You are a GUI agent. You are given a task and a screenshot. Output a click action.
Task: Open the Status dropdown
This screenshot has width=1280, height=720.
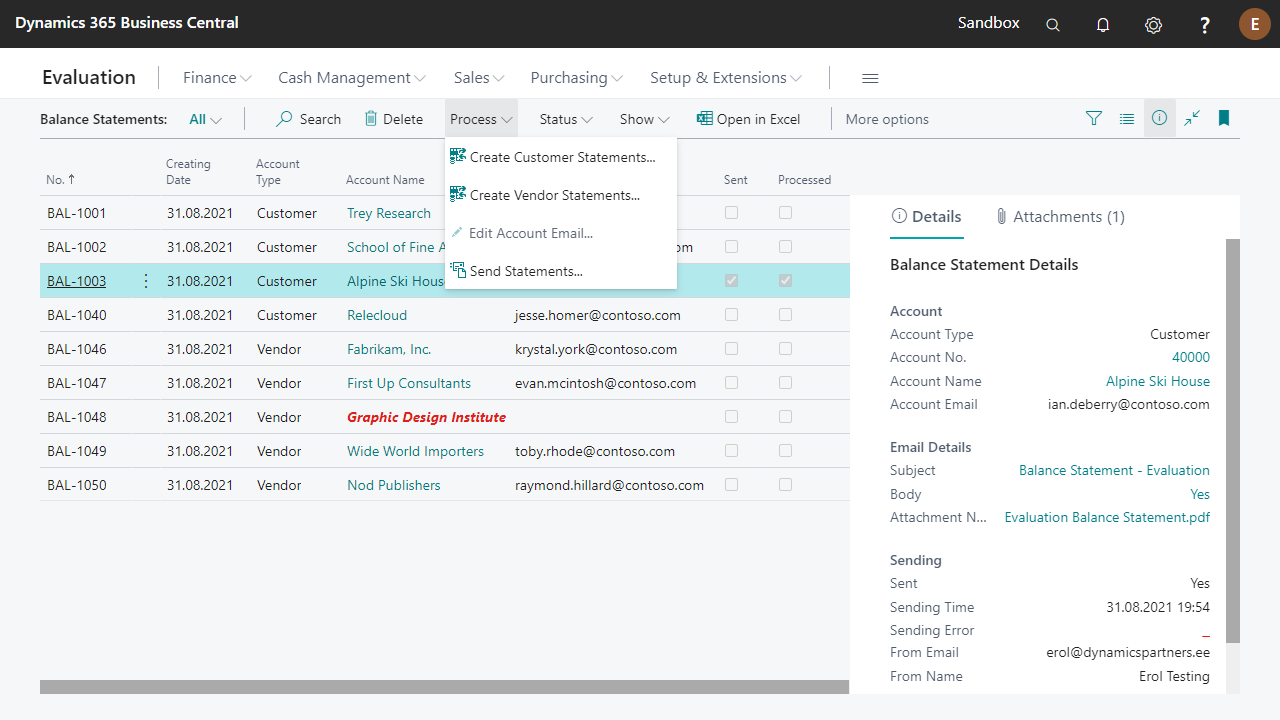coord(566,119)
